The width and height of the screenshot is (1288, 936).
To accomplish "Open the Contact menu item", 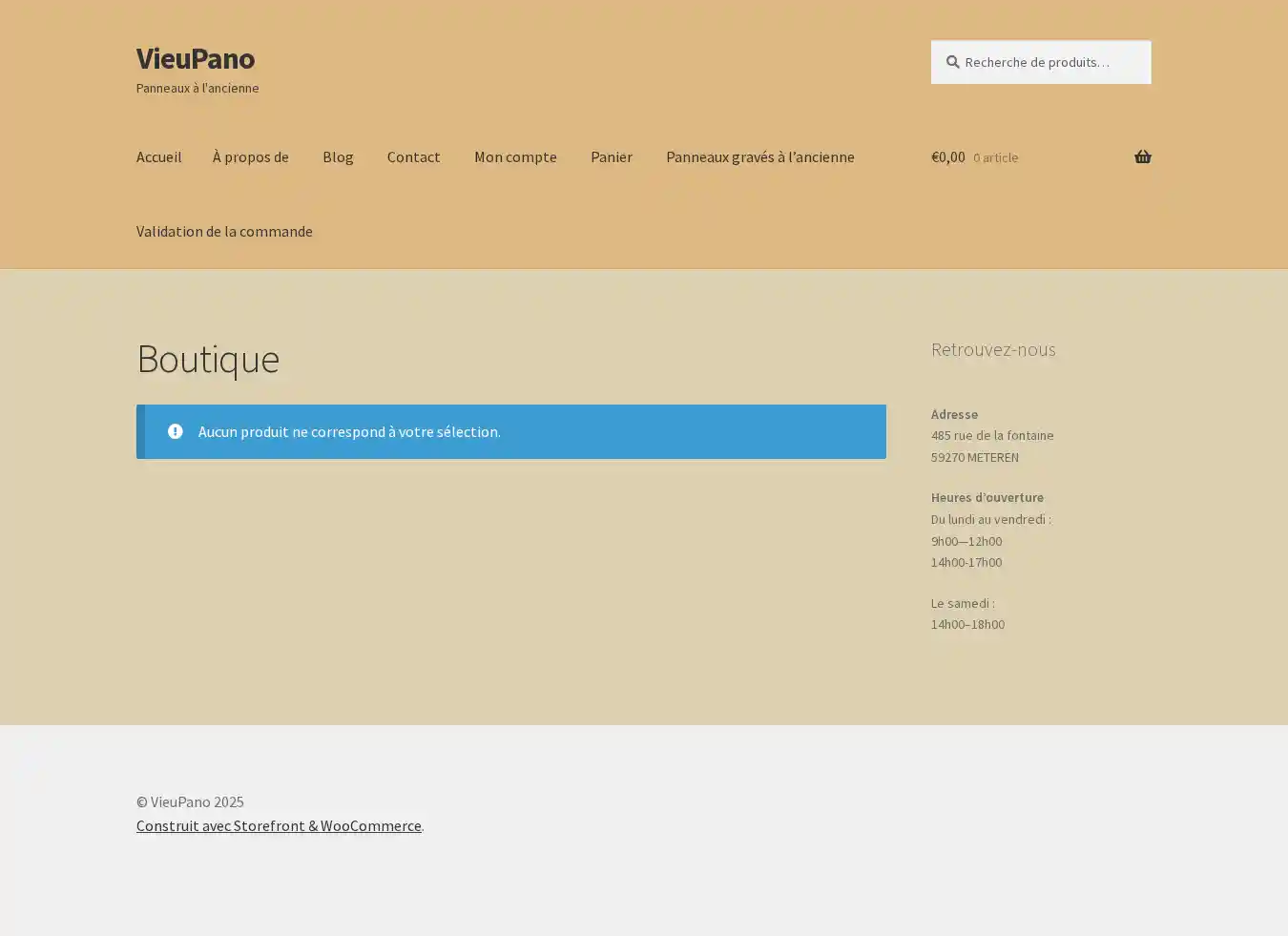I will [413, 156].
